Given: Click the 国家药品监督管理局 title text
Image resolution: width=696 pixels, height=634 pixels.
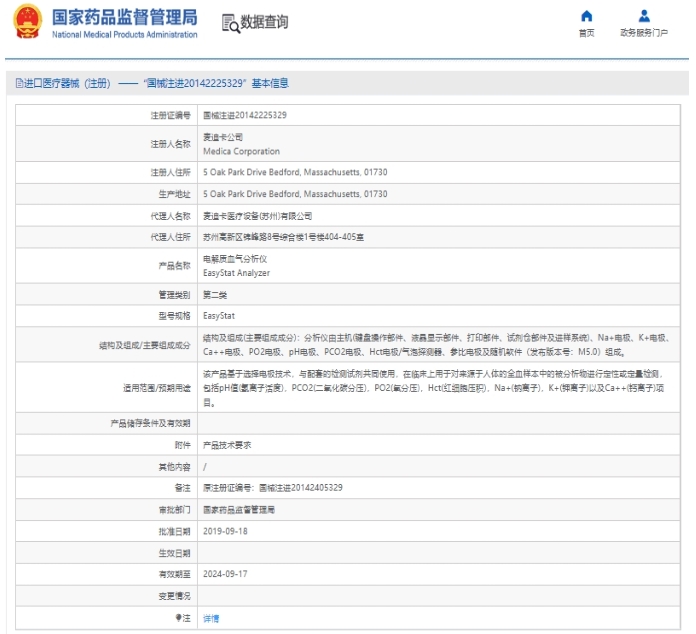Looking at the screenshot, I should tap(124, 17).
